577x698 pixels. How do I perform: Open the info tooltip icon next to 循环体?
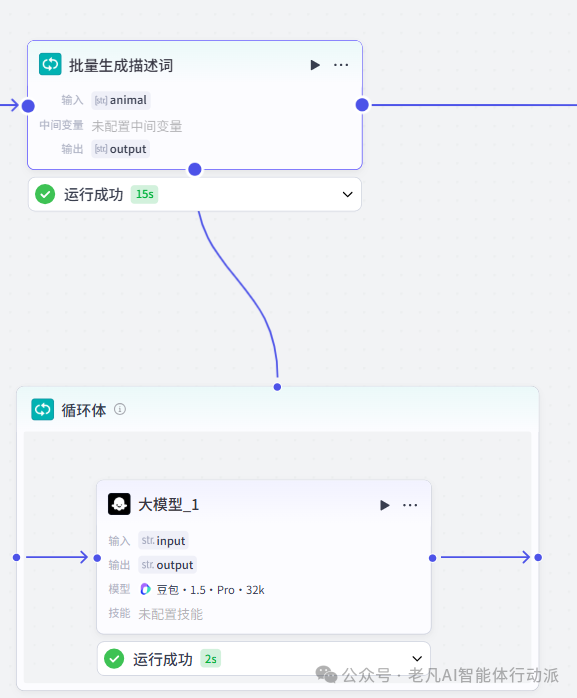point(120,409)
